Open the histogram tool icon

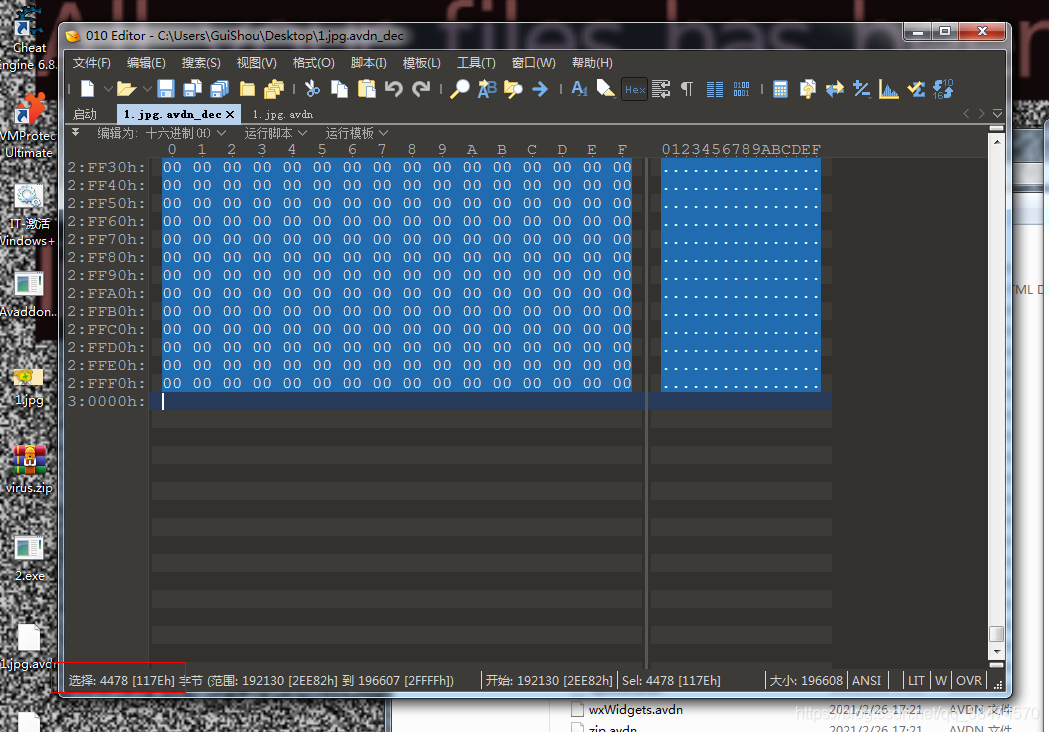pos(888,88)
